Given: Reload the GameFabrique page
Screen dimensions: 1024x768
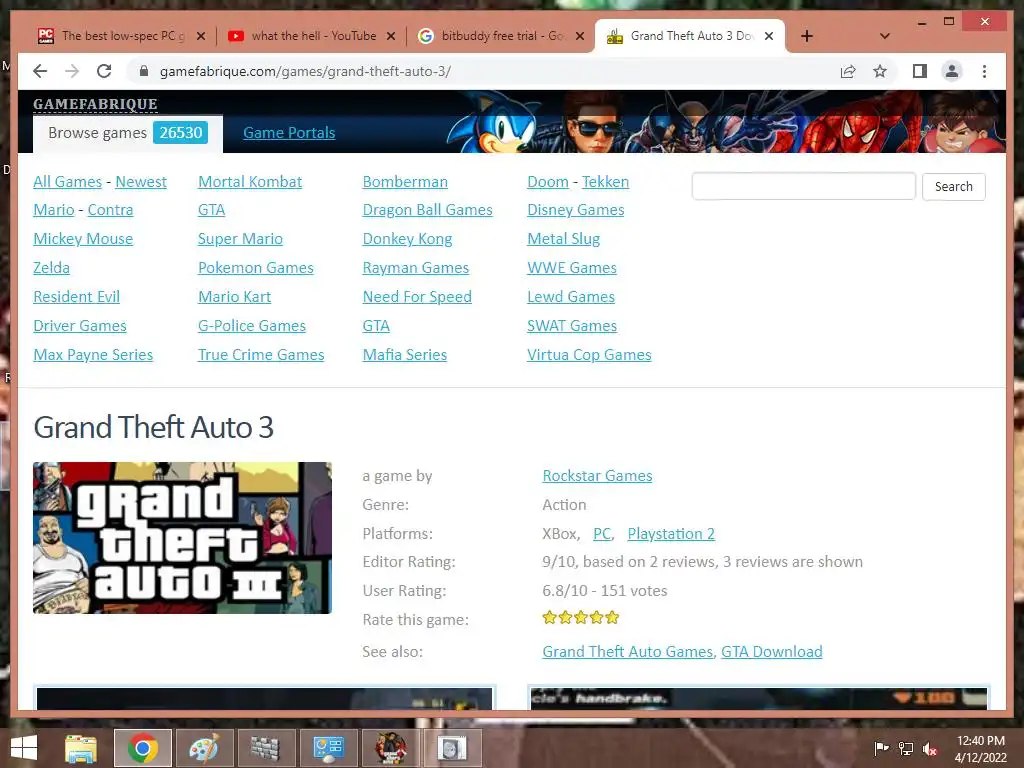Looking at the screenshot, I should pyautogui.click(x=104, y=71).
